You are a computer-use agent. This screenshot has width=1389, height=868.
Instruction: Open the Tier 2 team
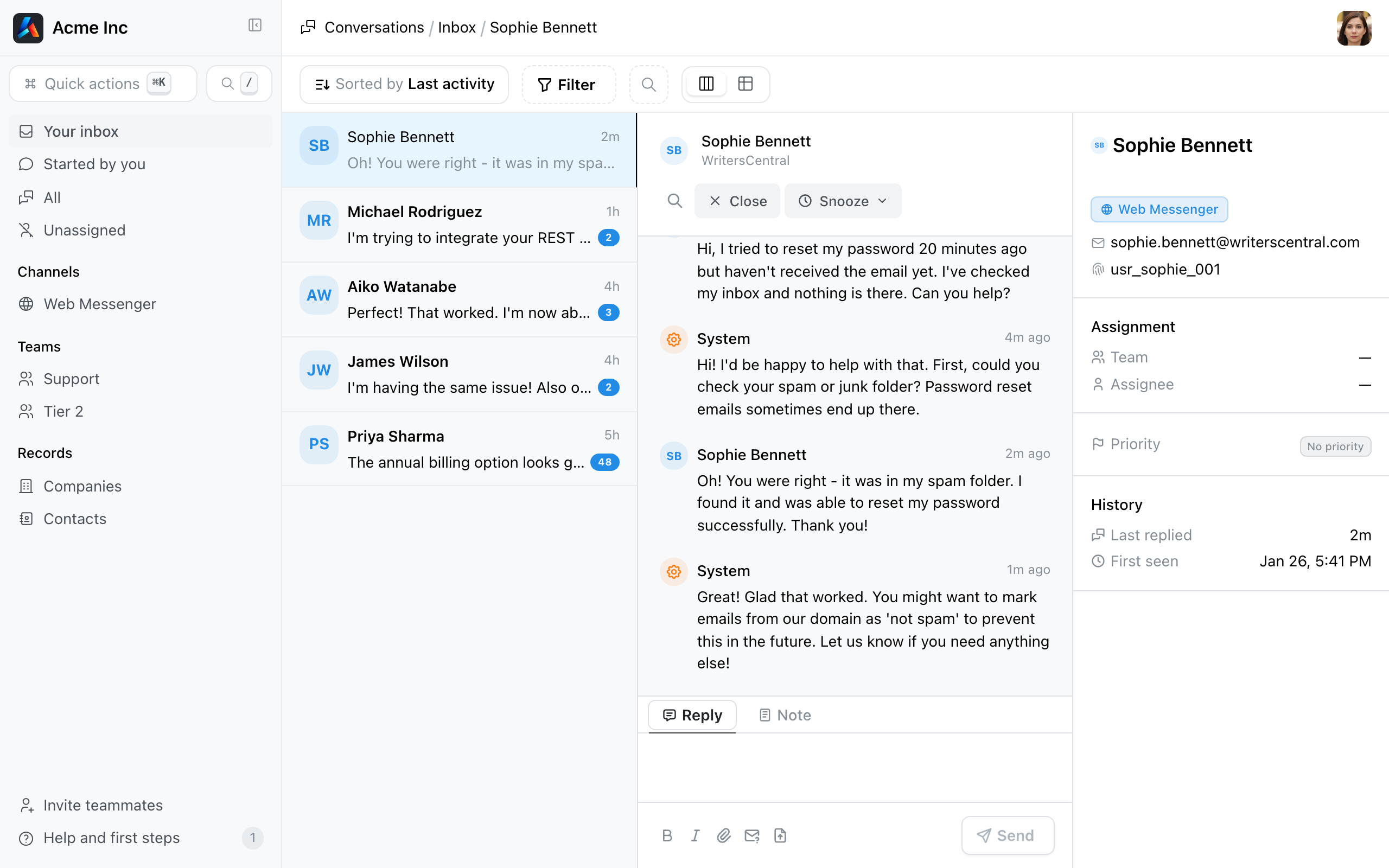(141, 412)
